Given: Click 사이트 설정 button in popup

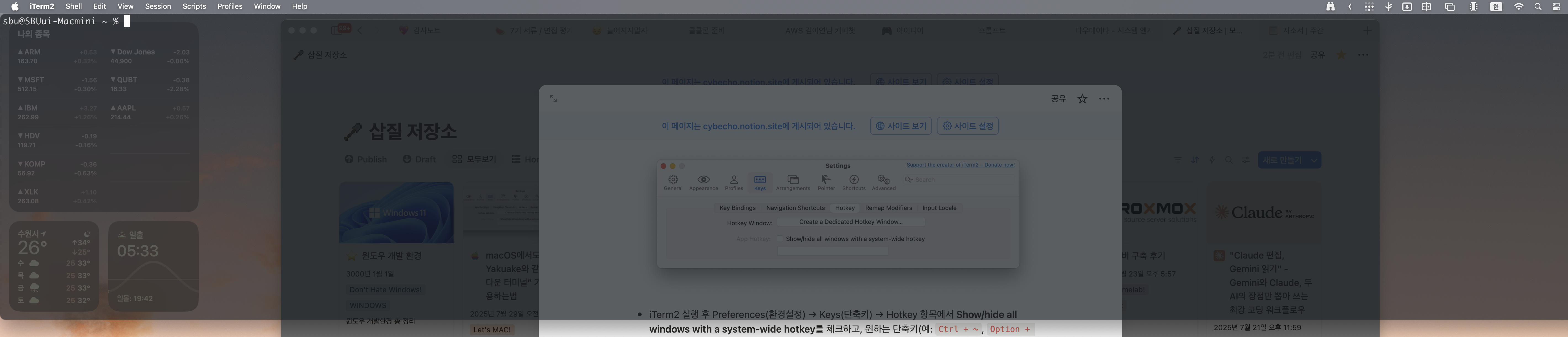Looking at the screenshot, I should pos(967,126).
